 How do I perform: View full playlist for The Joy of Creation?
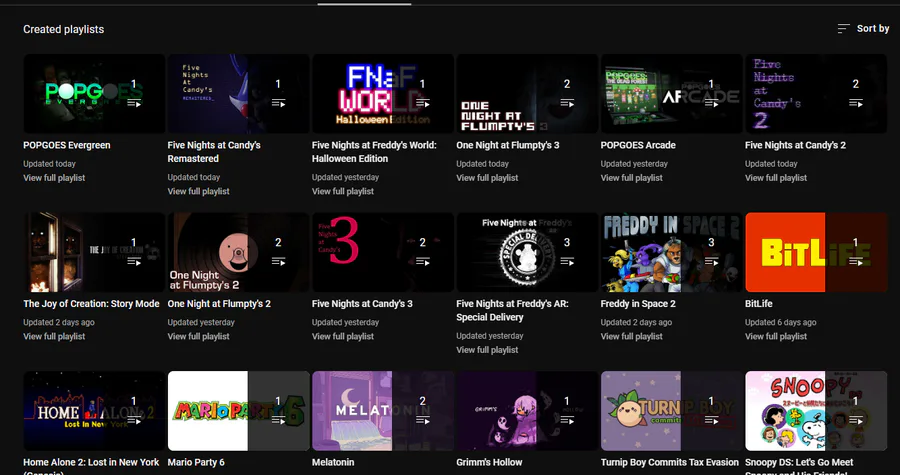[x=54, y=336]
